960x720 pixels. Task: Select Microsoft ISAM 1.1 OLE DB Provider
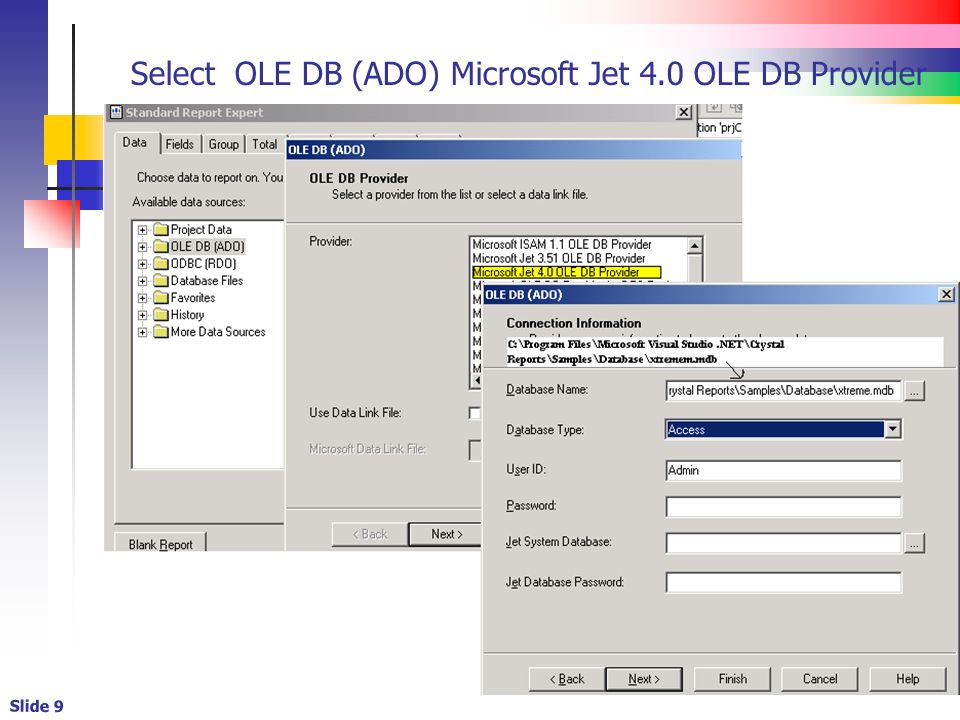(561, 244)
